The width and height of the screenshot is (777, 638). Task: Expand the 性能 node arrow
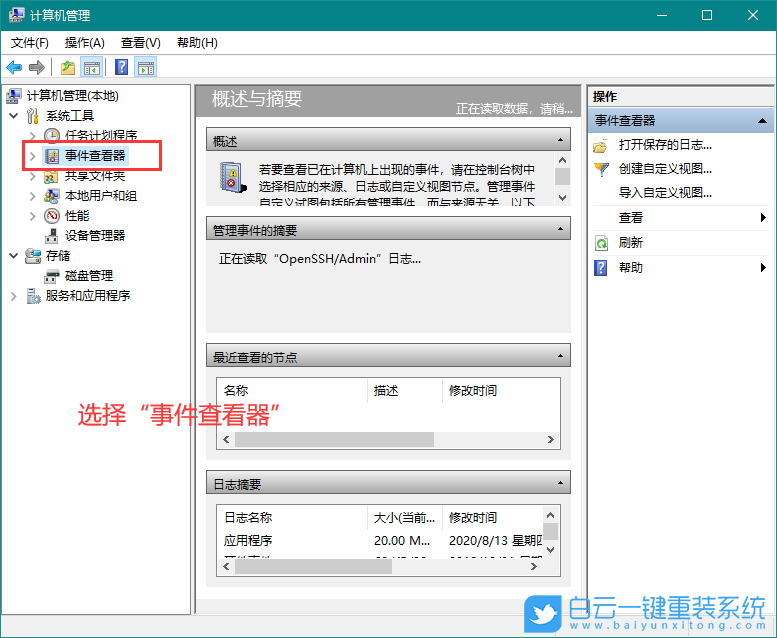coord(33,216)
